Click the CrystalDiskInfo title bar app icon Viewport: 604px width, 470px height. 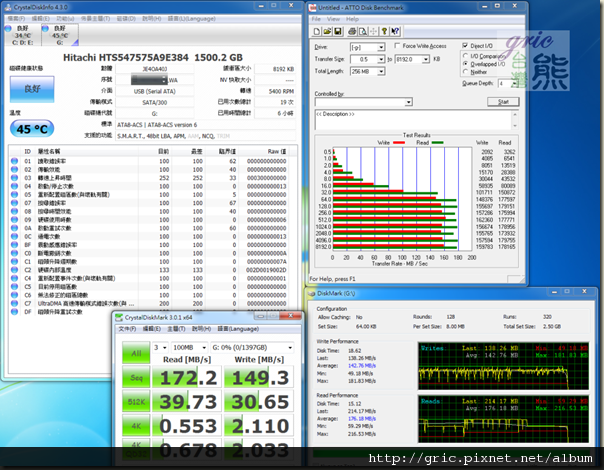click(x=8, y=7)
